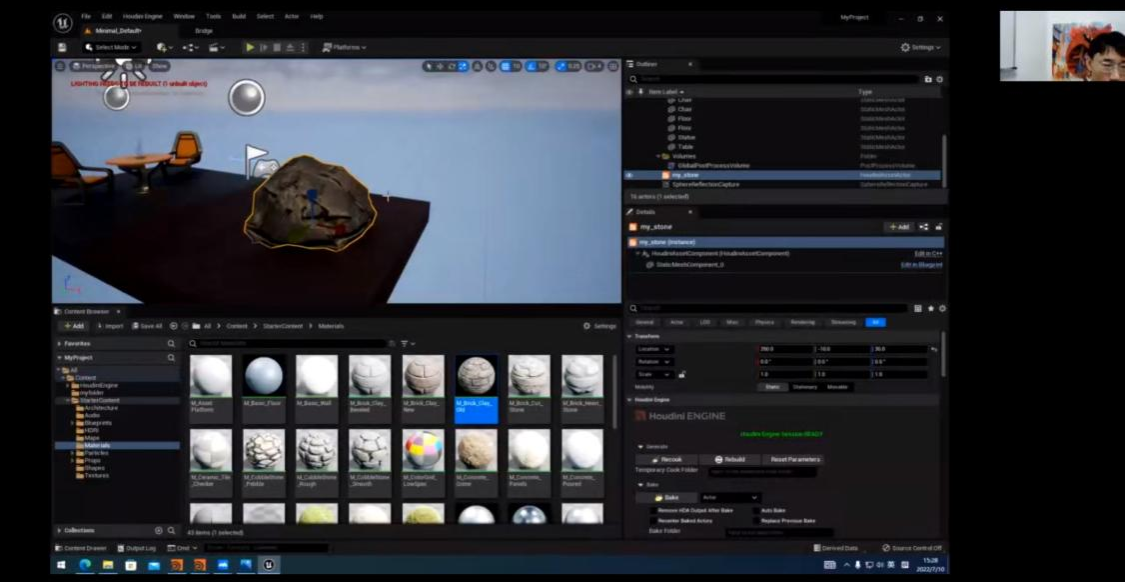Click the lock scale ratio icon
The width and height of the screenshot is (1126, 582).
point(682,374)
